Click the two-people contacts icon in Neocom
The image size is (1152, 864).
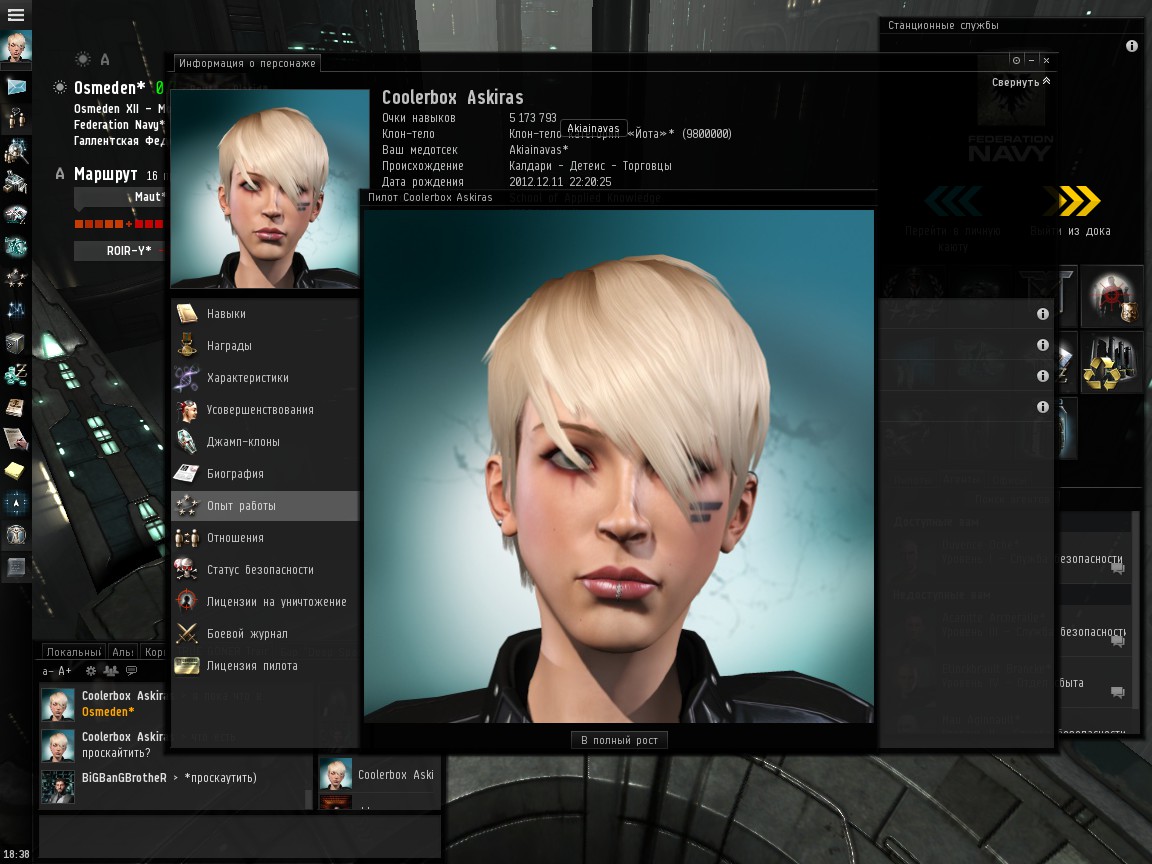(15, 118)
